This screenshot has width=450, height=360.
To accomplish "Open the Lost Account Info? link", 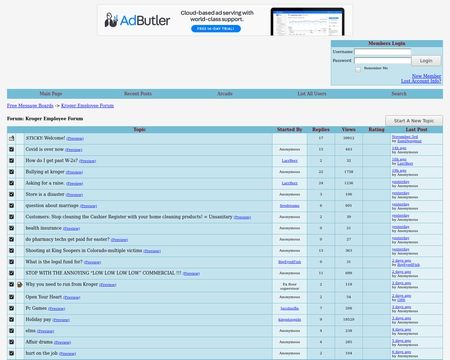I will pyautogui.click(x=421, y=81).
